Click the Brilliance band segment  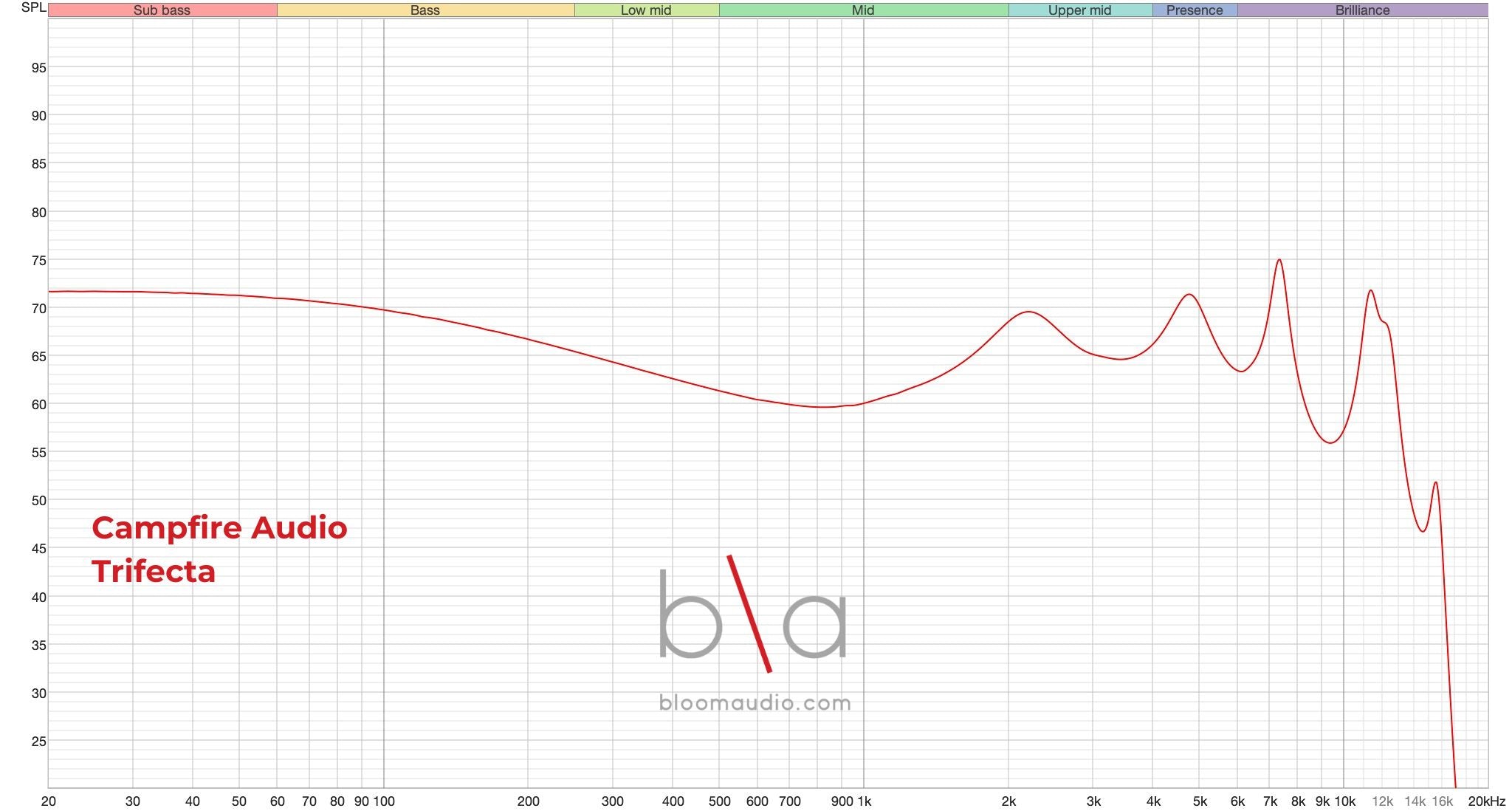(x=1362, y=10)
